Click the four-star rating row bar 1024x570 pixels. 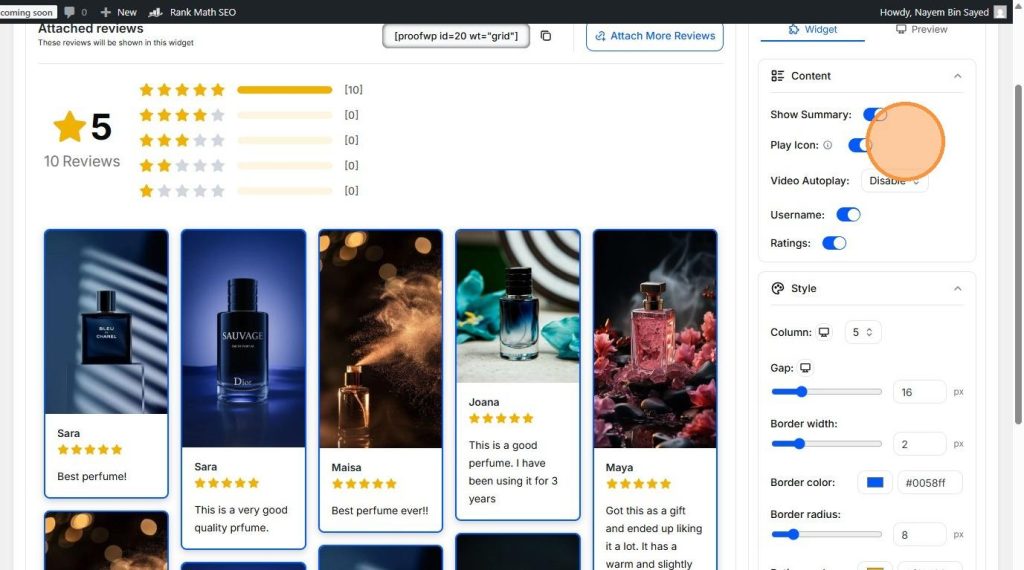(285, 115)
